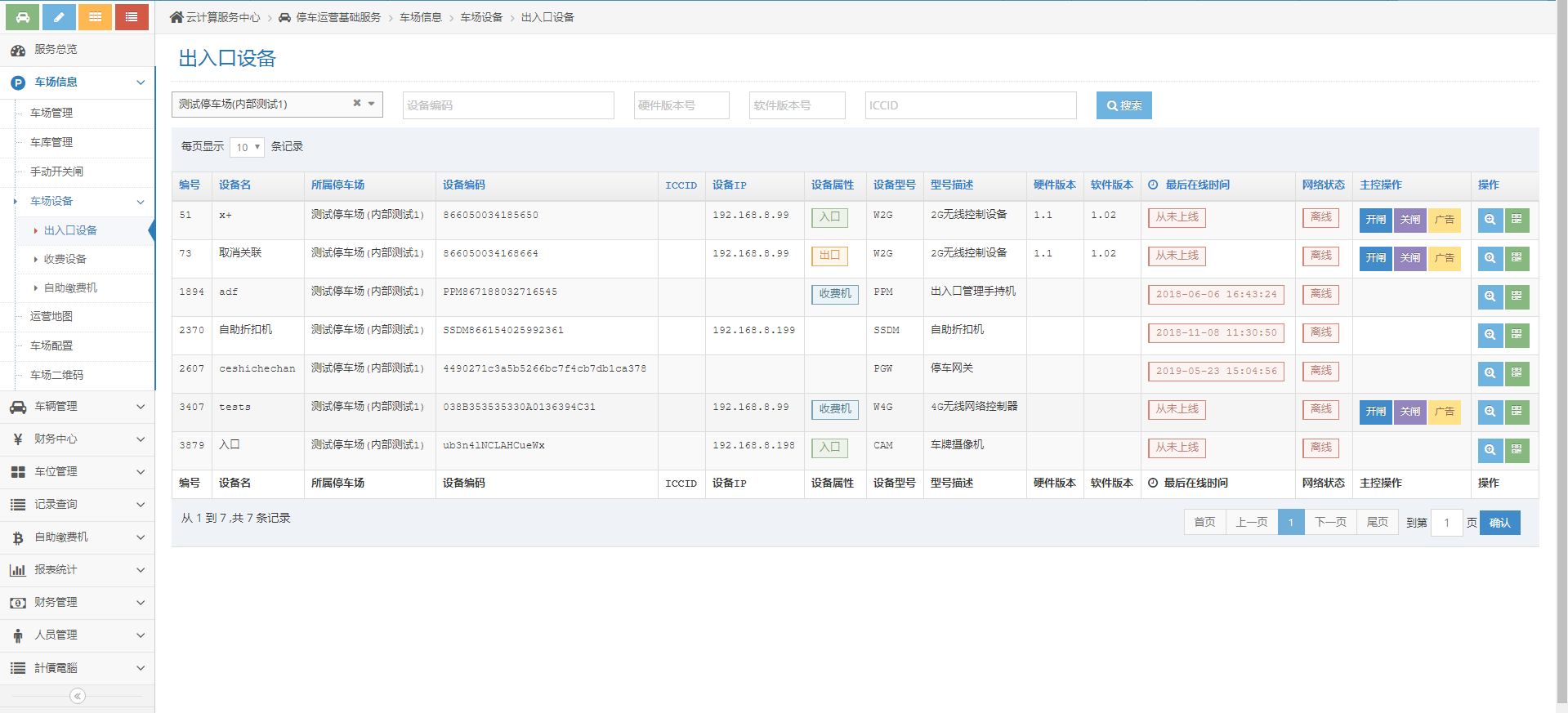Click the green car icon button
This screenshot has height=713, width=1568.
pyautogui.click(x=22, y=17)
